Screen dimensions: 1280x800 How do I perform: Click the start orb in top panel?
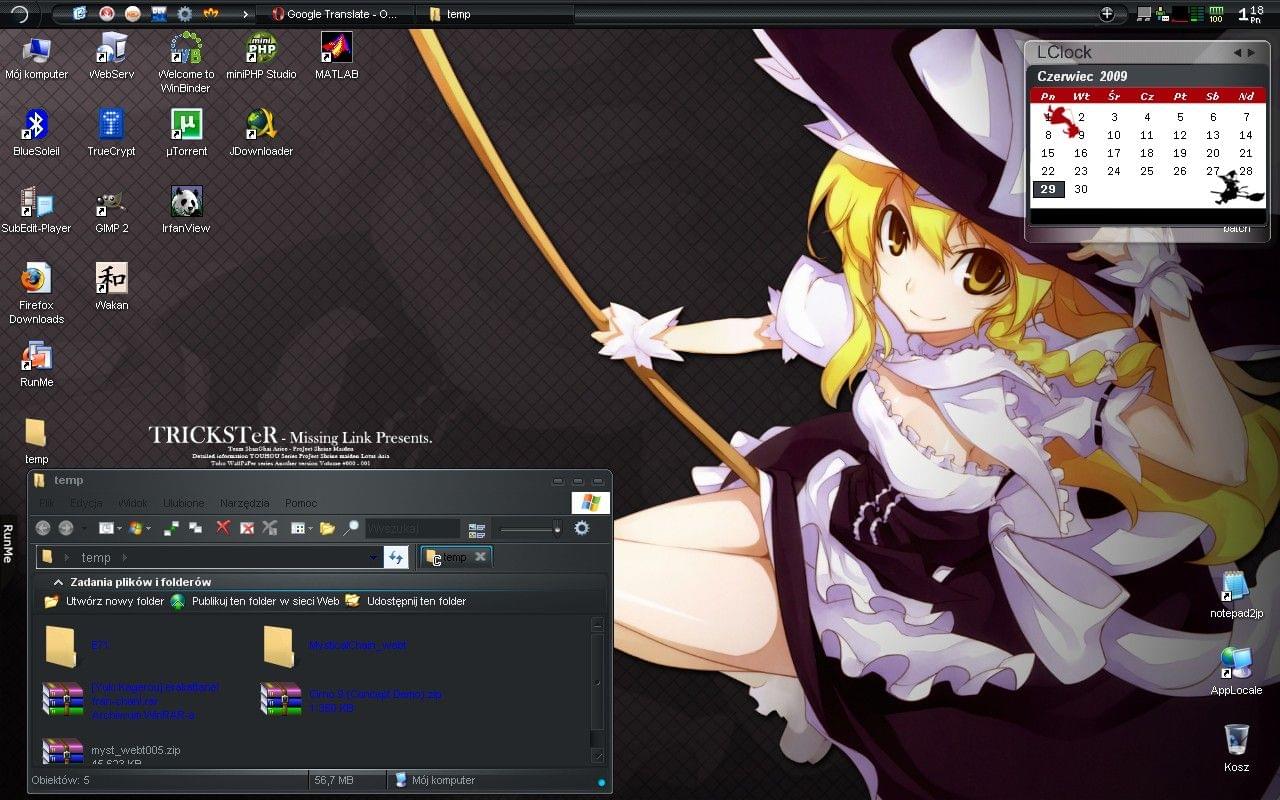tap(19, 14)
